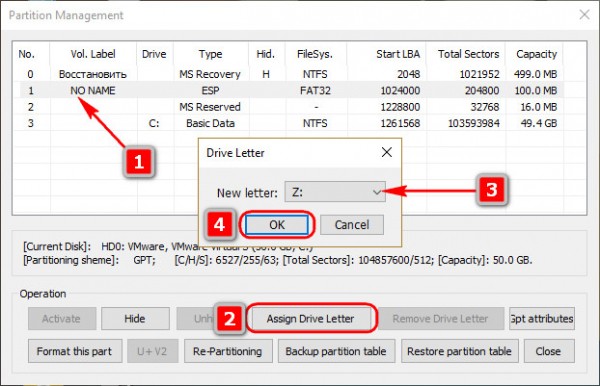Click Restore partition table button
This screenshot has width=600, height=386.
pos(459,351)
